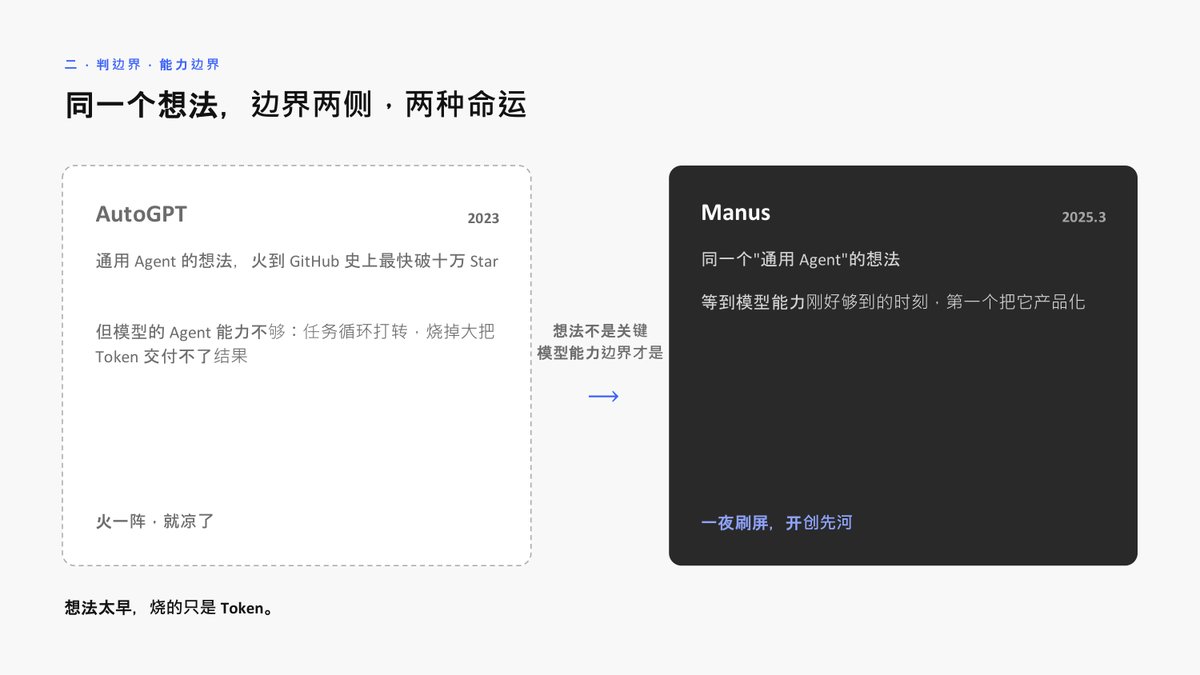Select the line '同一个"通用 Agent"的想法'
The image size is (1200, 675).
click(800, 259)
